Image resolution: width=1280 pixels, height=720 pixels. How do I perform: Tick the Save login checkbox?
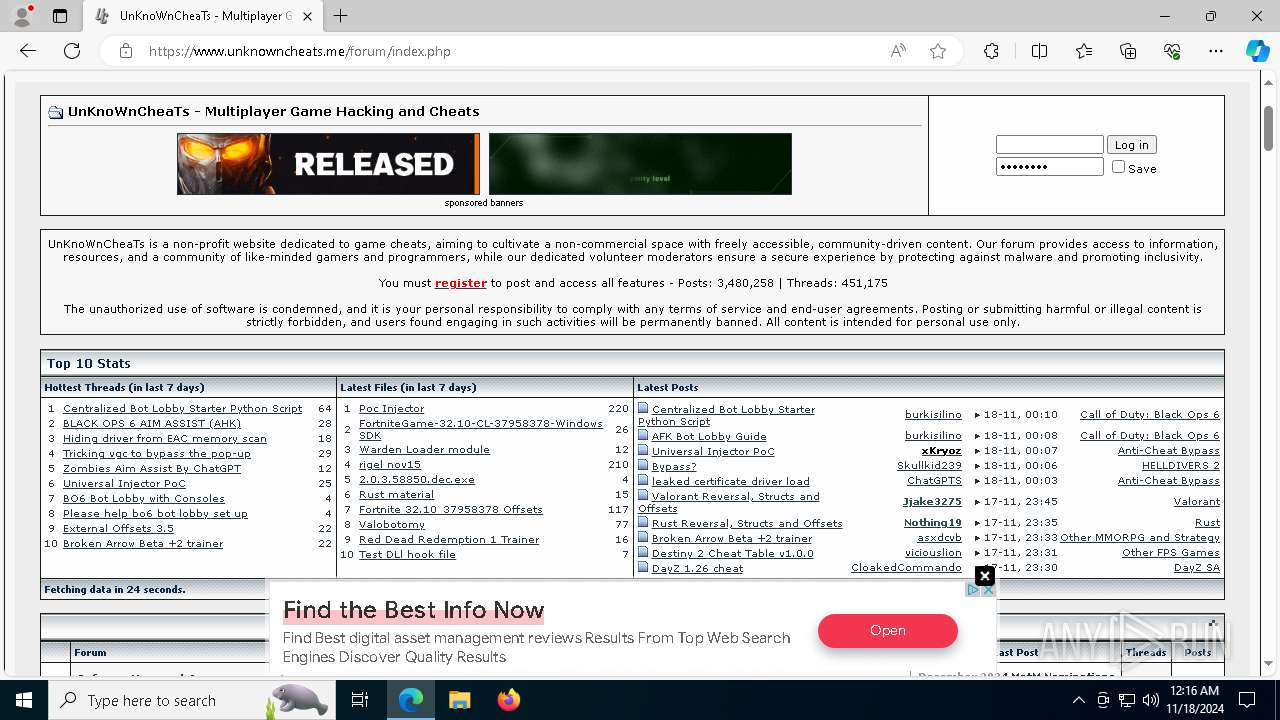point(1118,167)
